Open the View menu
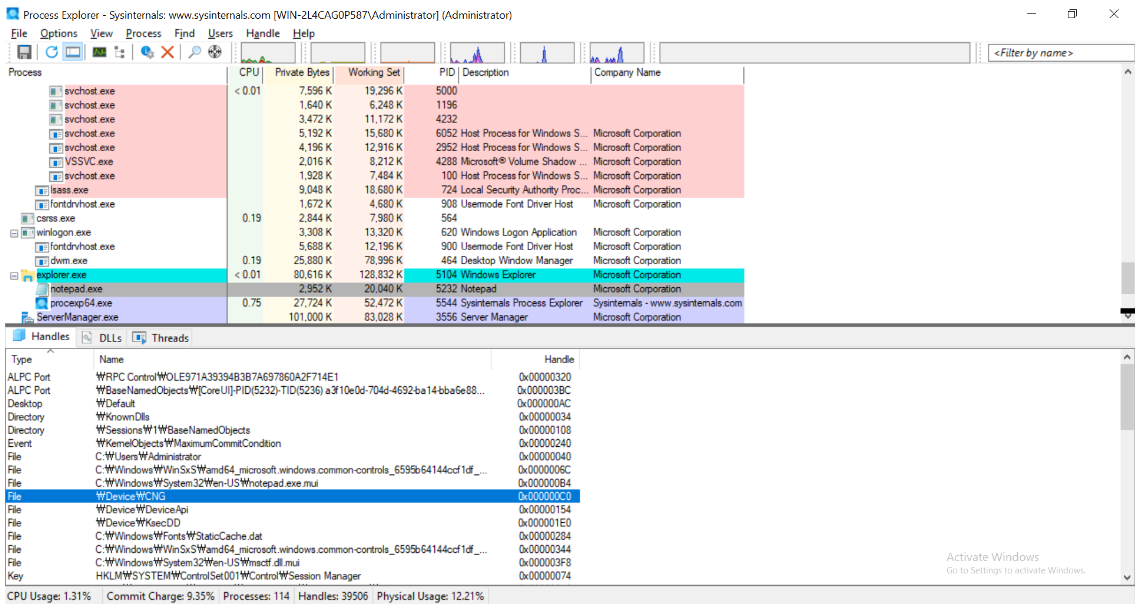Image resolution: width=1142 pixels, height=608 pixels. (101, 33)
